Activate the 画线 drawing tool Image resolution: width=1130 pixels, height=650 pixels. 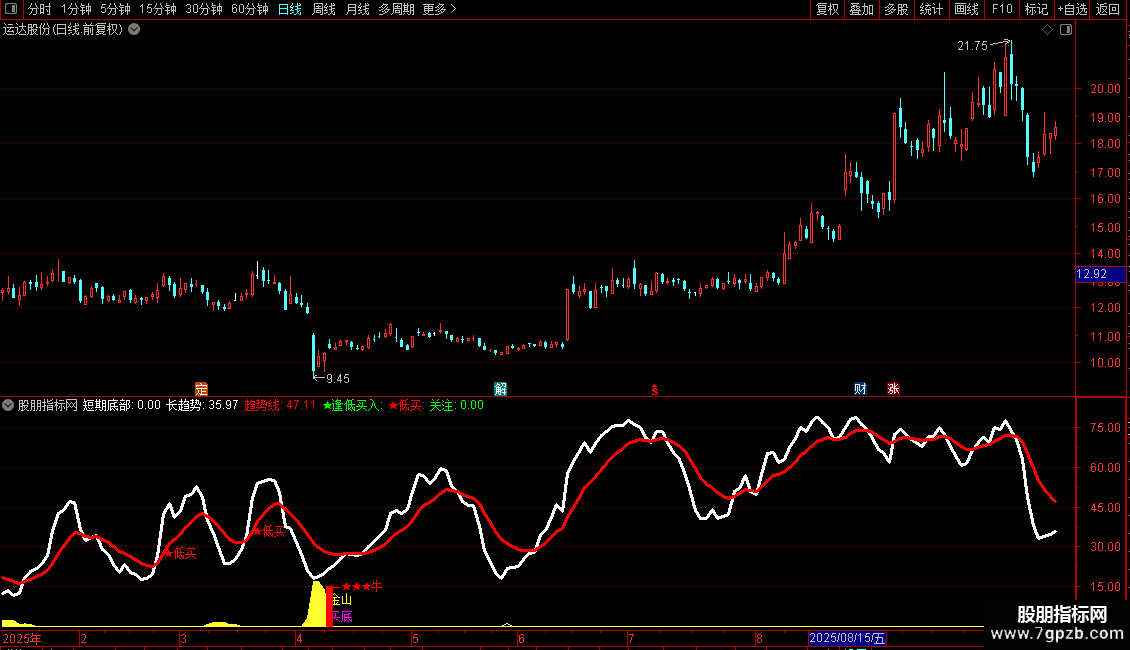966,9
